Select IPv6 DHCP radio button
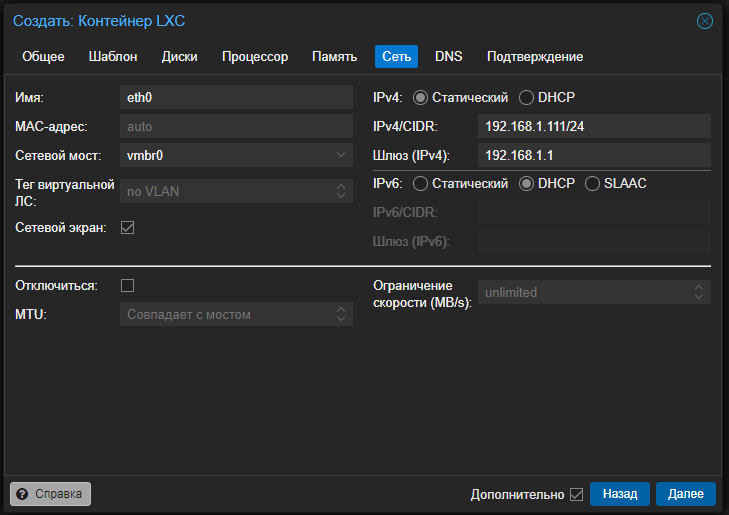Viewport: 729px width, 515px height. [526, 184]
